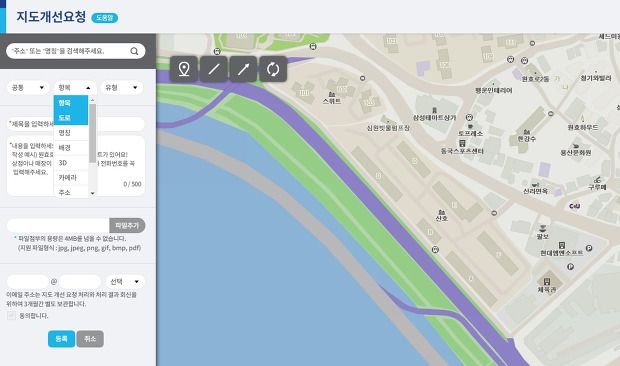620x366 pixels.
Task: Open the 공통 category dropdown
Action: (28, 88)
